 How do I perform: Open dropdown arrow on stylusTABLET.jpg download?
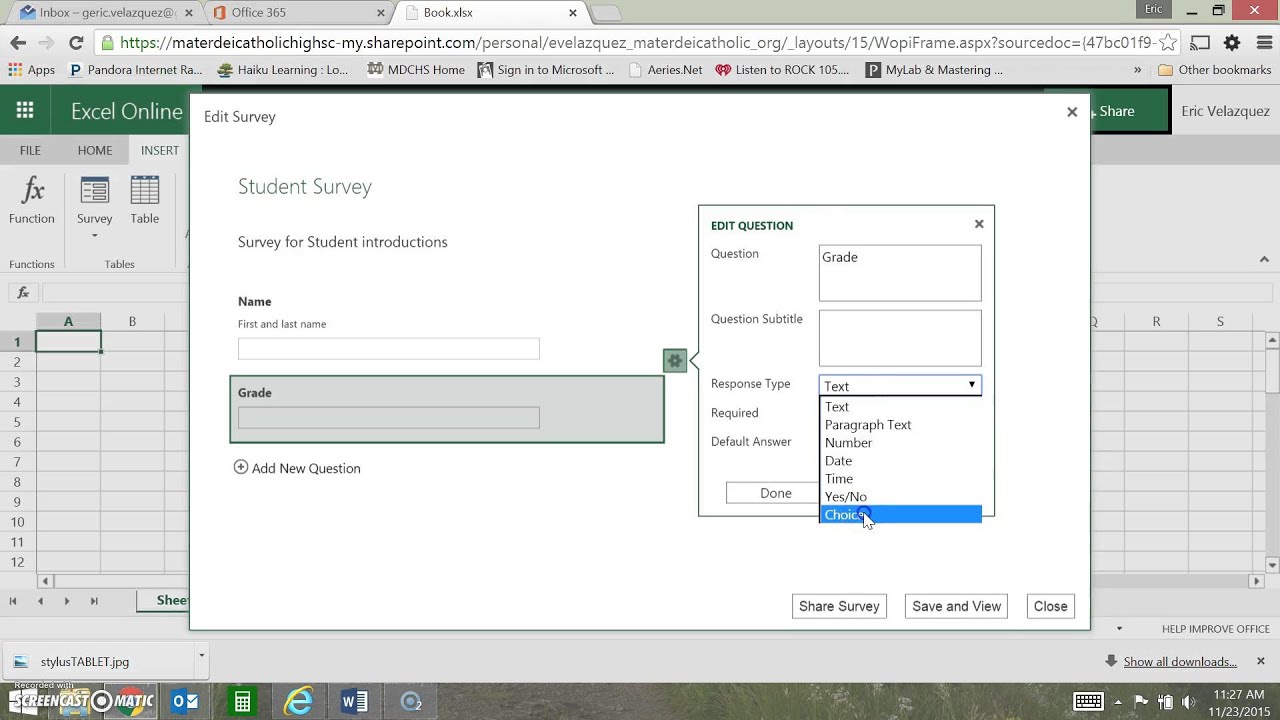click(x=201, y=657)
